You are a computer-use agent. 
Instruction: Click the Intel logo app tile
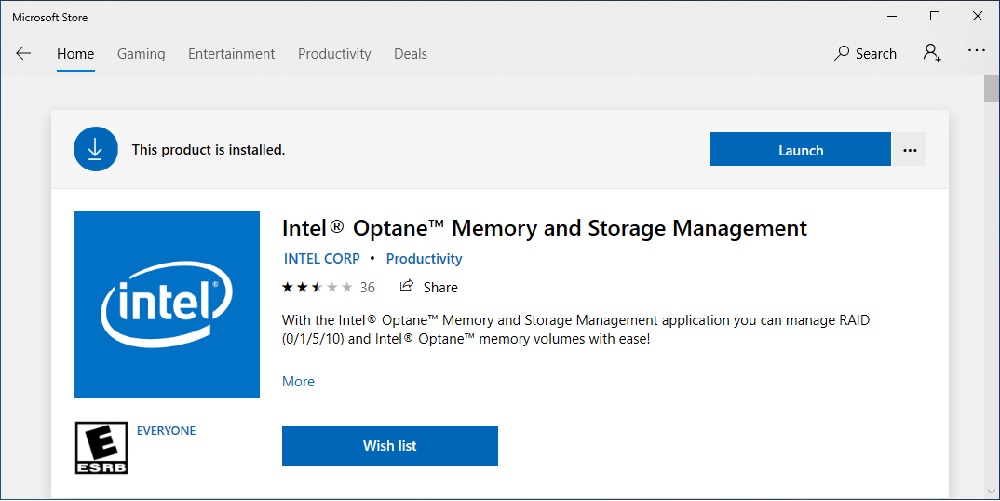click(x=167, y=304)
